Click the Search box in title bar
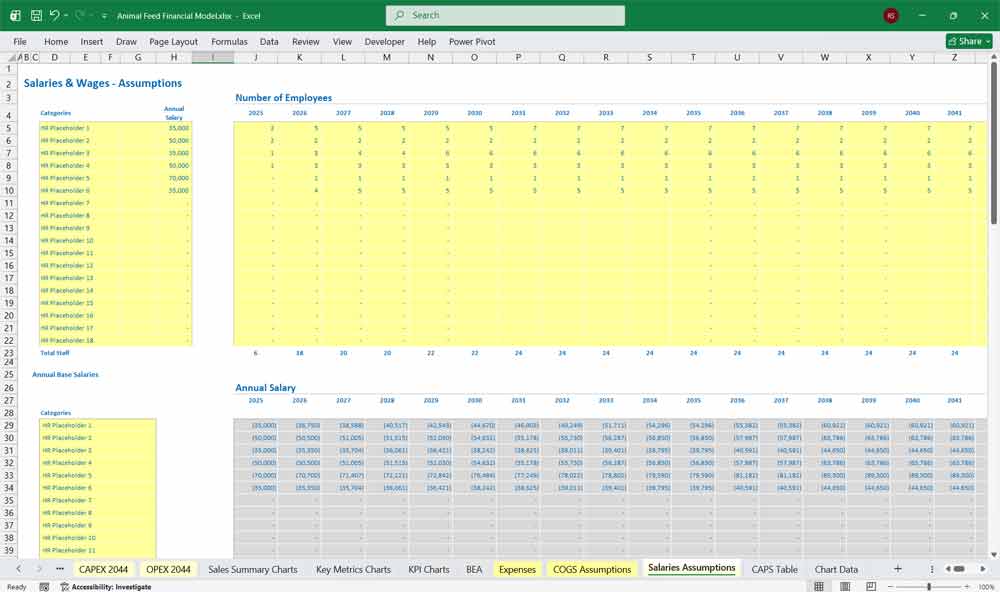Screen dimensions: 1000x592 505,15
